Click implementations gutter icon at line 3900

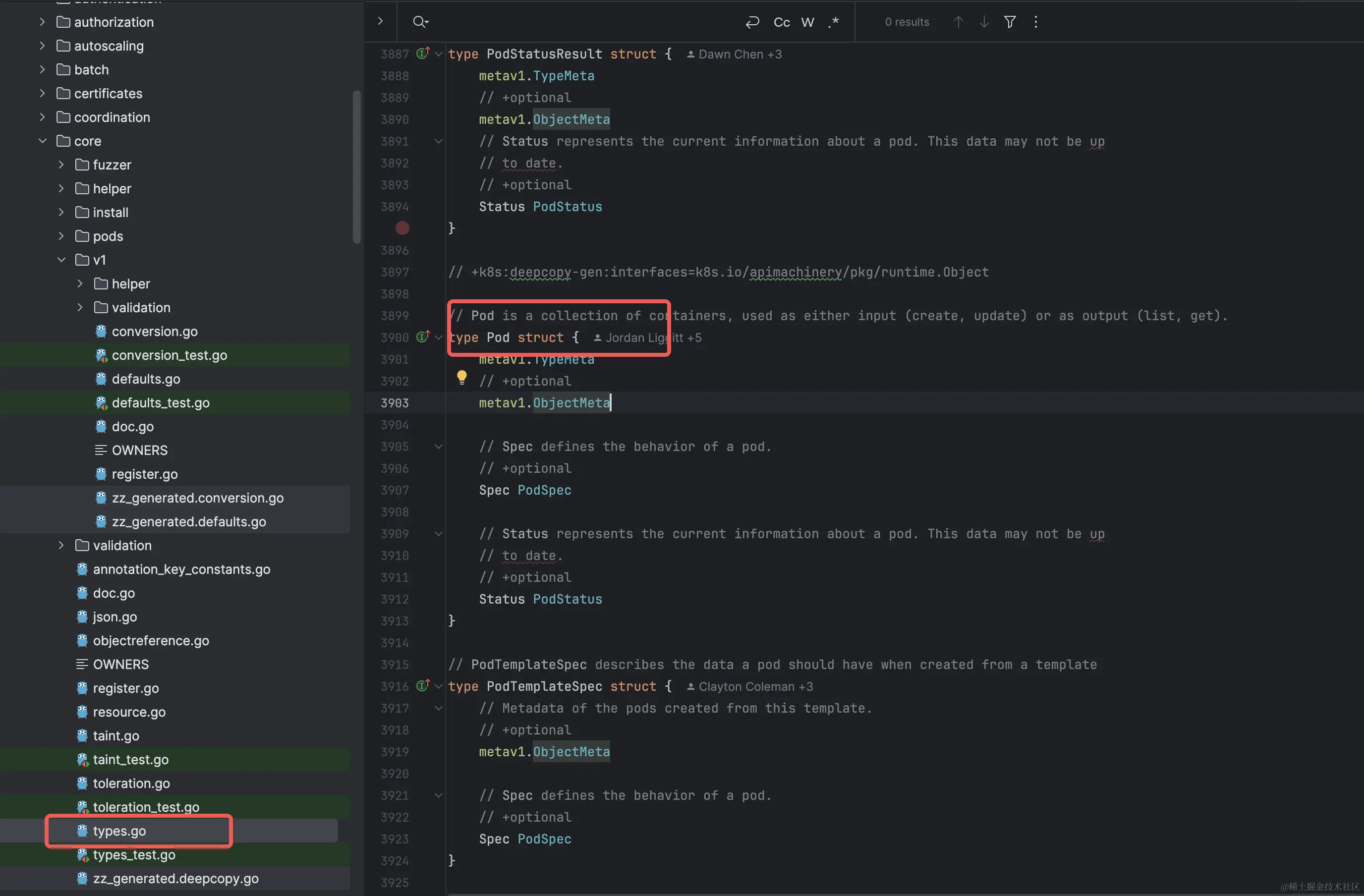pos(423,337)
